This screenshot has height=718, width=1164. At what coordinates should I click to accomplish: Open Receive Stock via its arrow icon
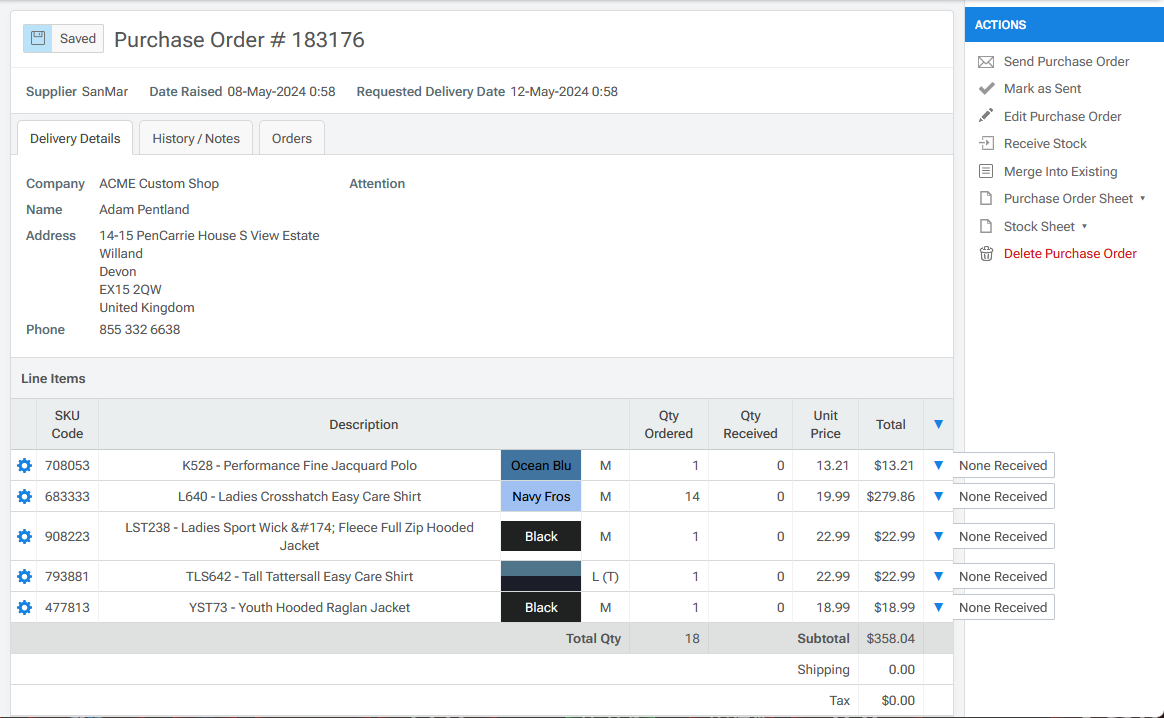(x=986, y=143)
